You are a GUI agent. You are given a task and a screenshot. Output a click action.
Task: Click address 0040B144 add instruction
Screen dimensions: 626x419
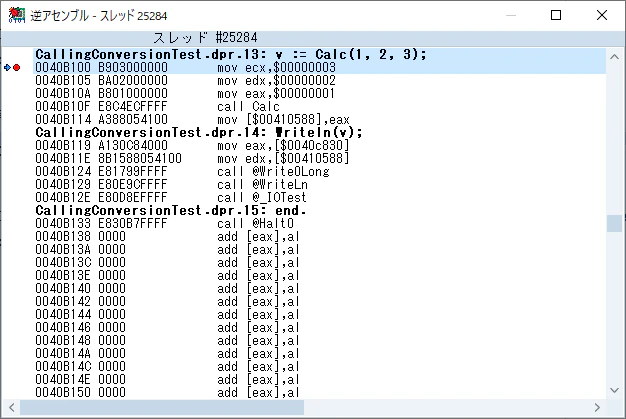click(x=319, y=314)
